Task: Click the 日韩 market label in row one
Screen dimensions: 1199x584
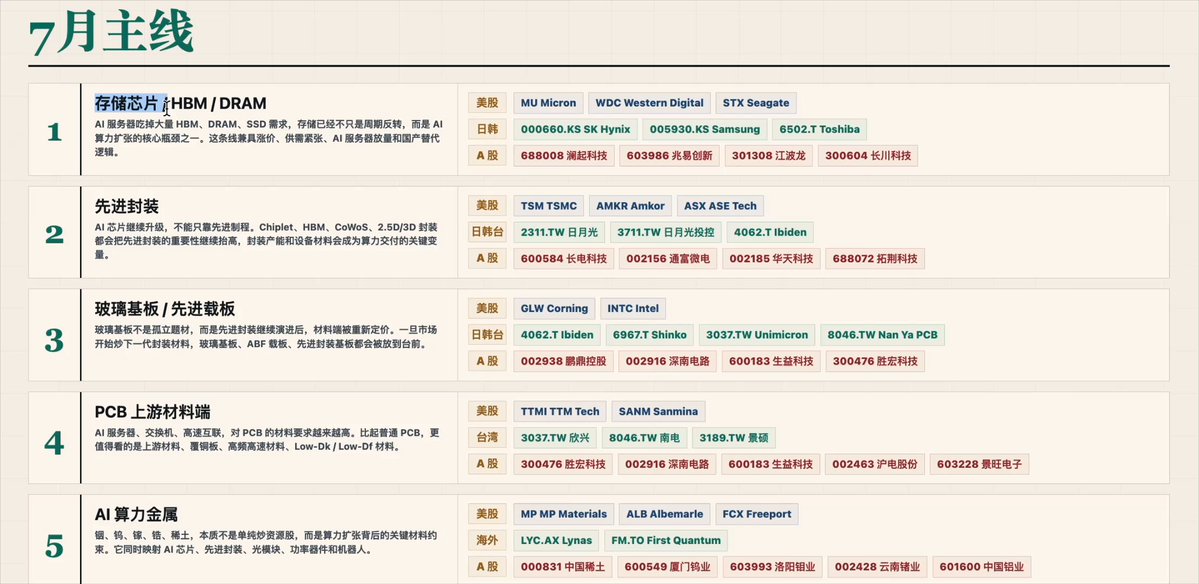Action: pos(487,129)
